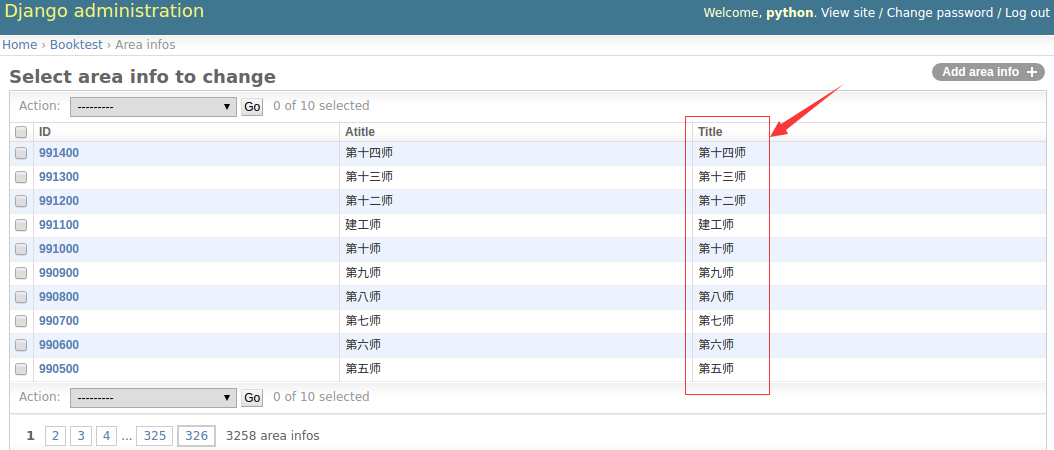Check the box for row 991400

pos(21,153)
